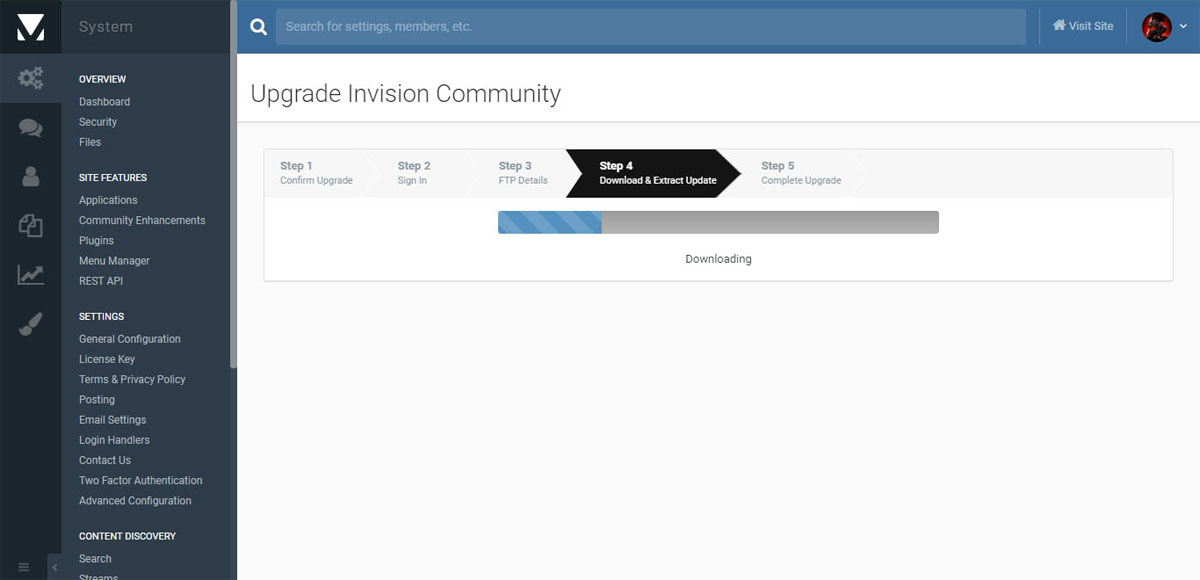Open the Customization paintbrush icon
The height and width of the screenshot is (580, 1200).
30,324
